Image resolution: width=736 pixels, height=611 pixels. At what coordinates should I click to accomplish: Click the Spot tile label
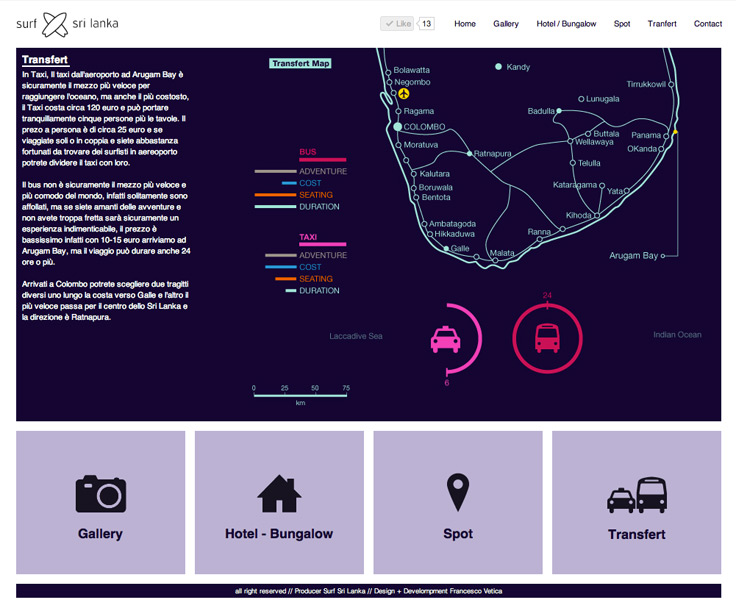[458, 534]
